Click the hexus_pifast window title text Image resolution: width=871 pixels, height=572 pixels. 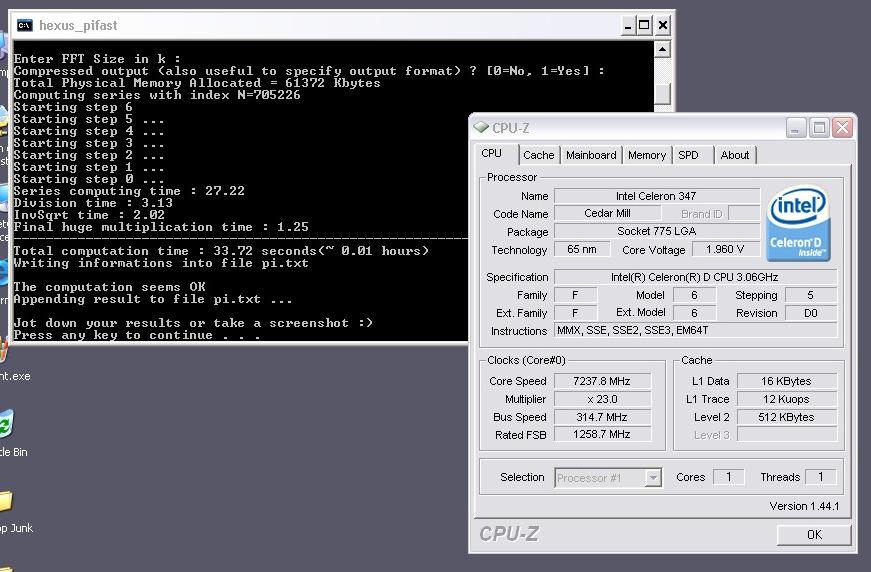click(78, 26)
